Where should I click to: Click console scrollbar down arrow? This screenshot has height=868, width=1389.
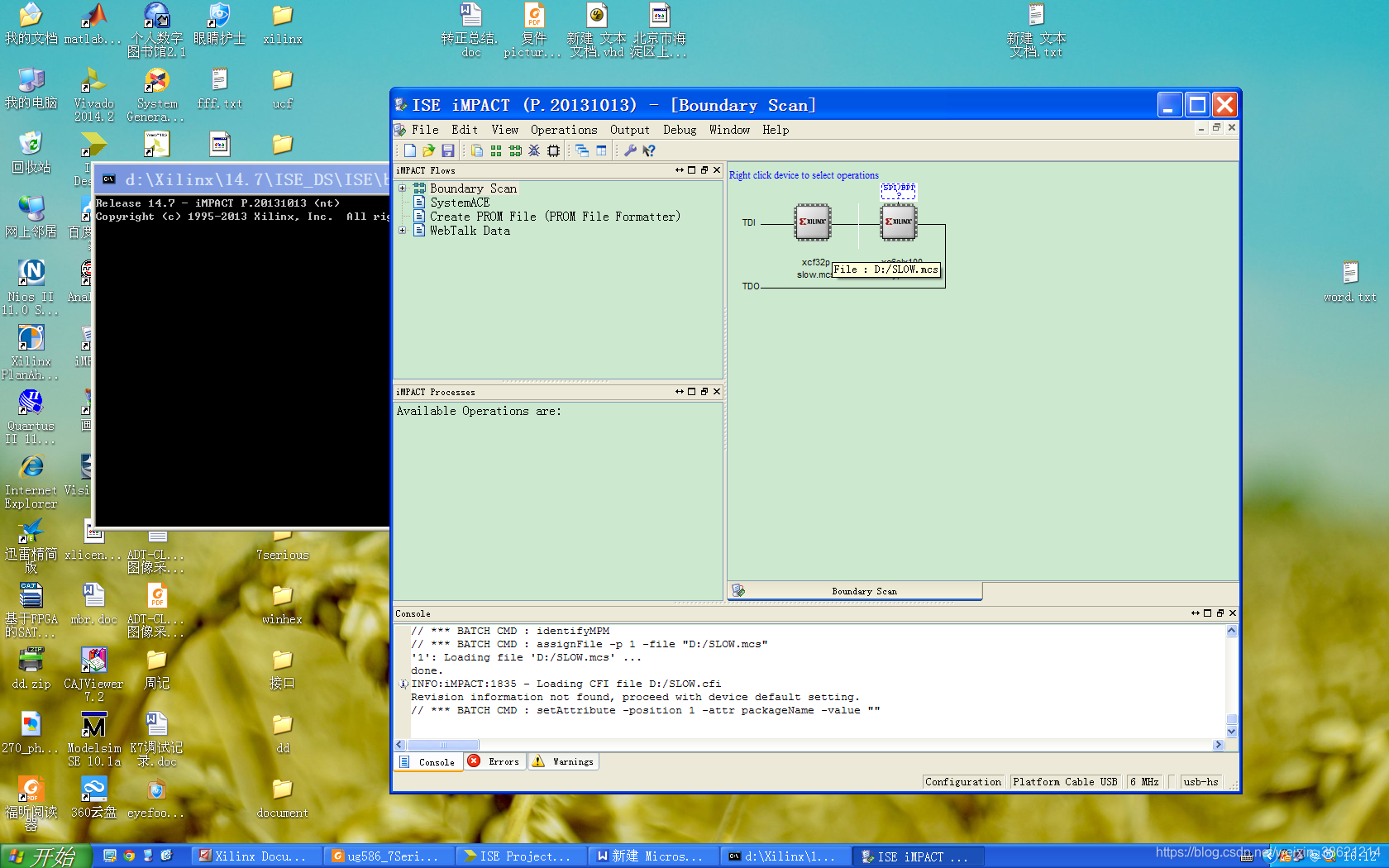(x=1232, y=731)
